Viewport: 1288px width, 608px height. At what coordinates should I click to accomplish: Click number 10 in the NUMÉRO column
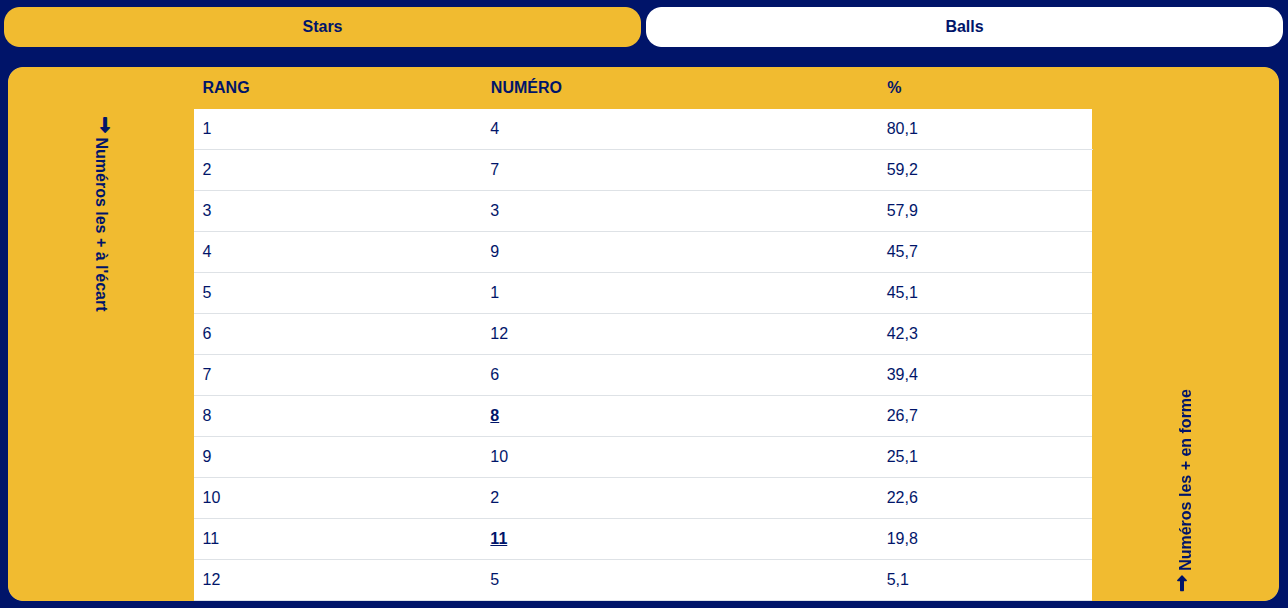tap(499, 457)
